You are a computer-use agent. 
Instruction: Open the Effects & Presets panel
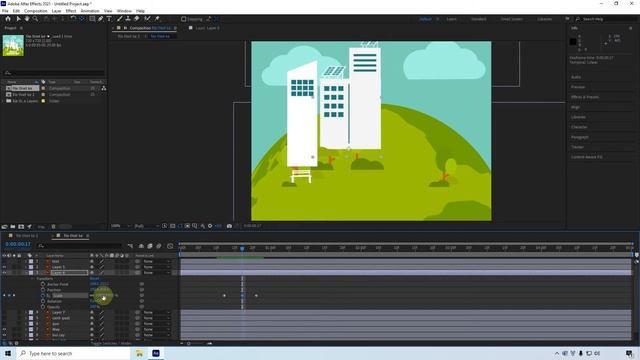585,97
